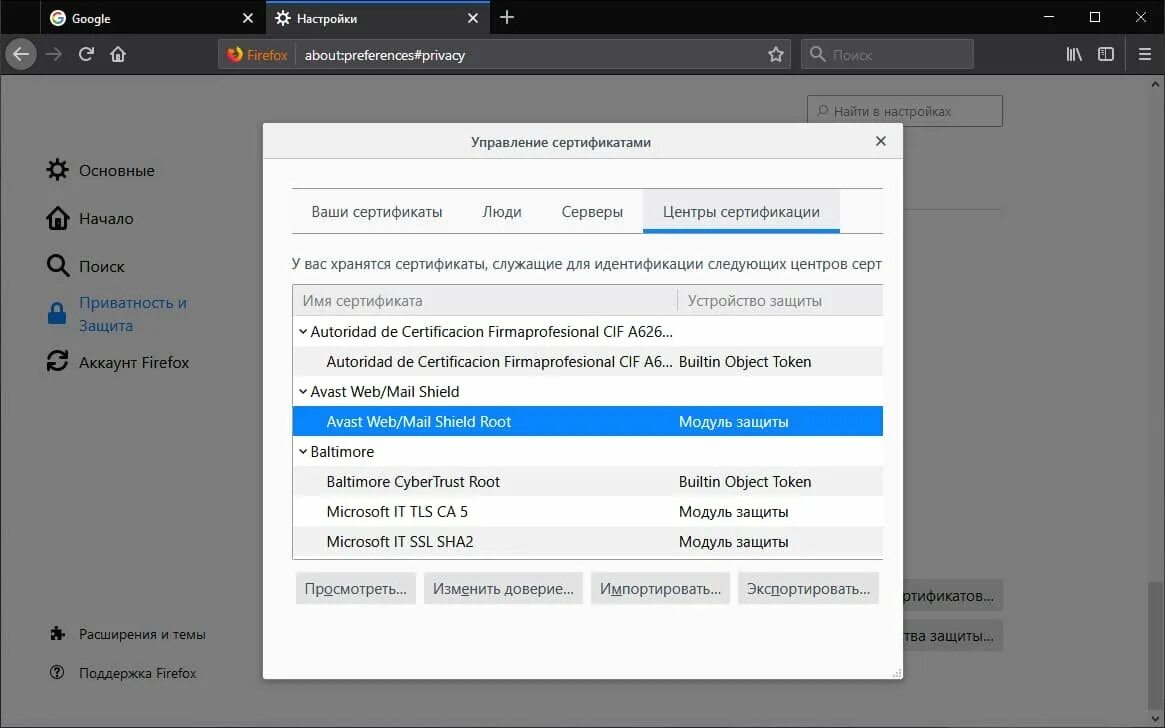Switch to Люди tab
The width and height of the screenshot is (1165, 728).
coord(502,212)
